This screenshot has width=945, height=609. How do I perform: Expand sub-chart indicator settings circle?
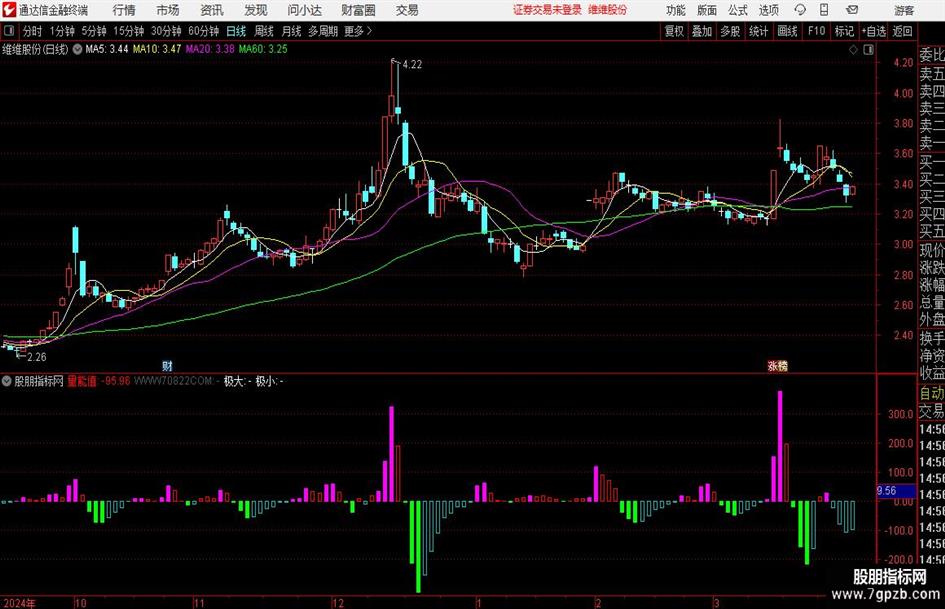pos(7,381)
